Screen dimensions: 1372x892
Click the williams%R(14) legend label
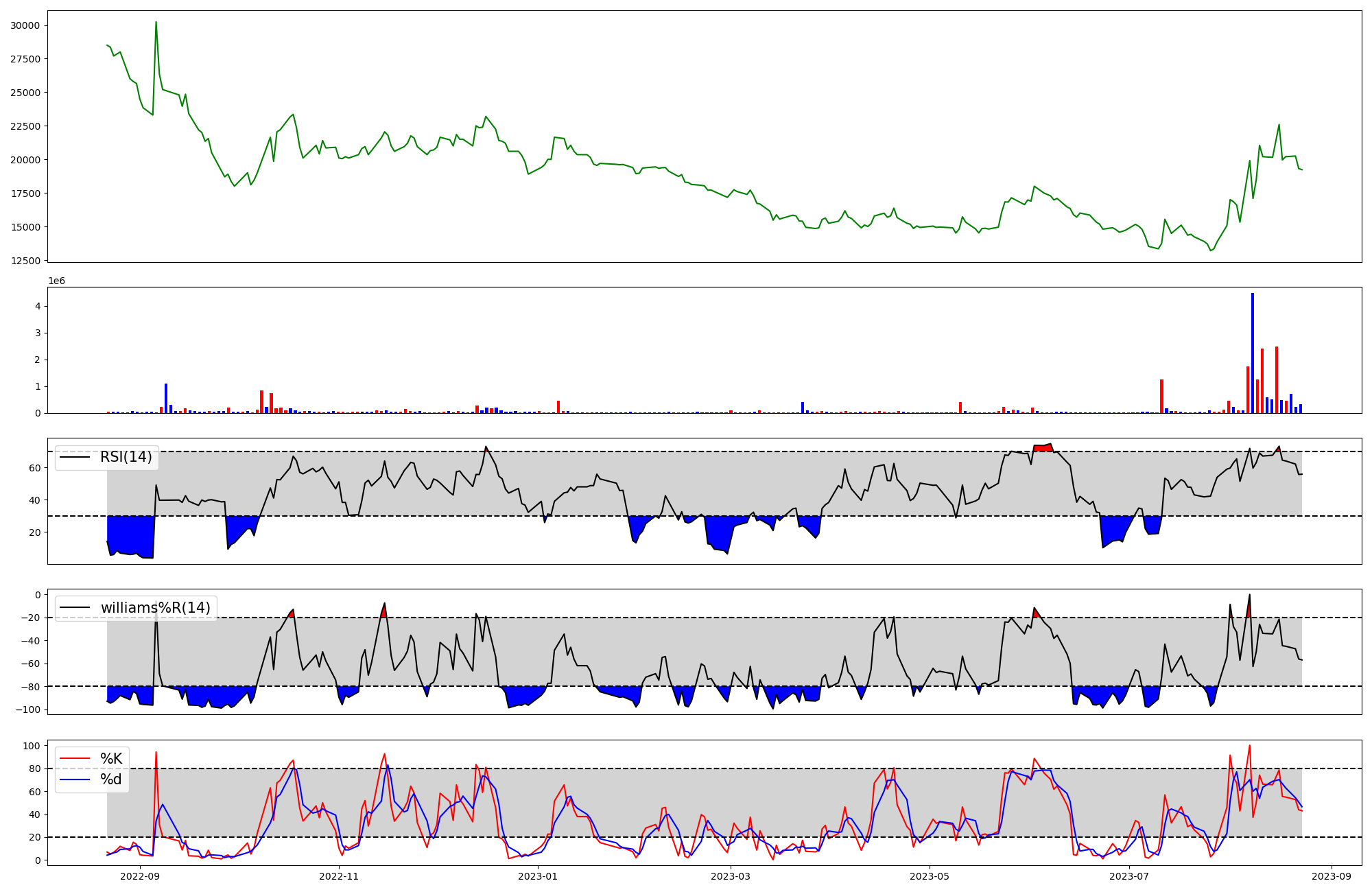[155, 608]
